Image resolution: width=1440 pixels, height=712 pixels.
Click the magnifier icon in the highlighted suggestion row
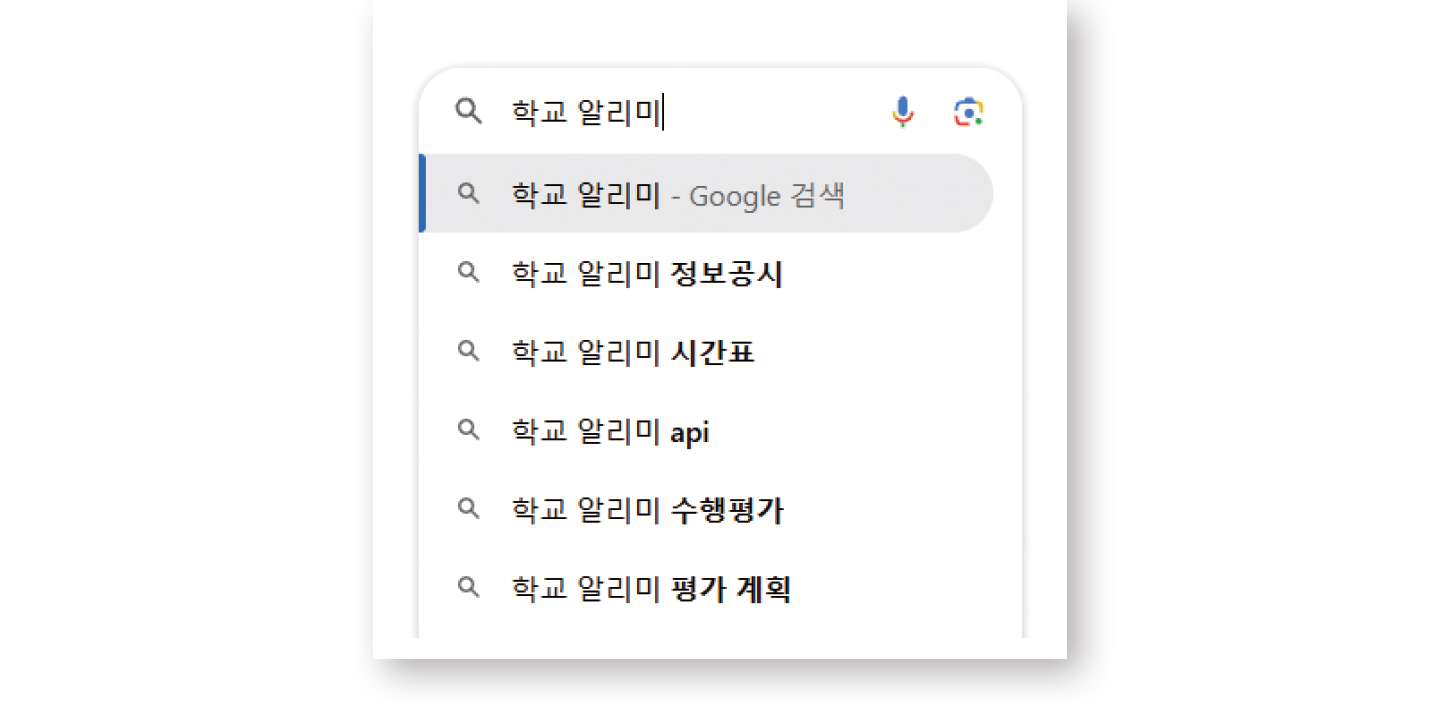[468, 194]
